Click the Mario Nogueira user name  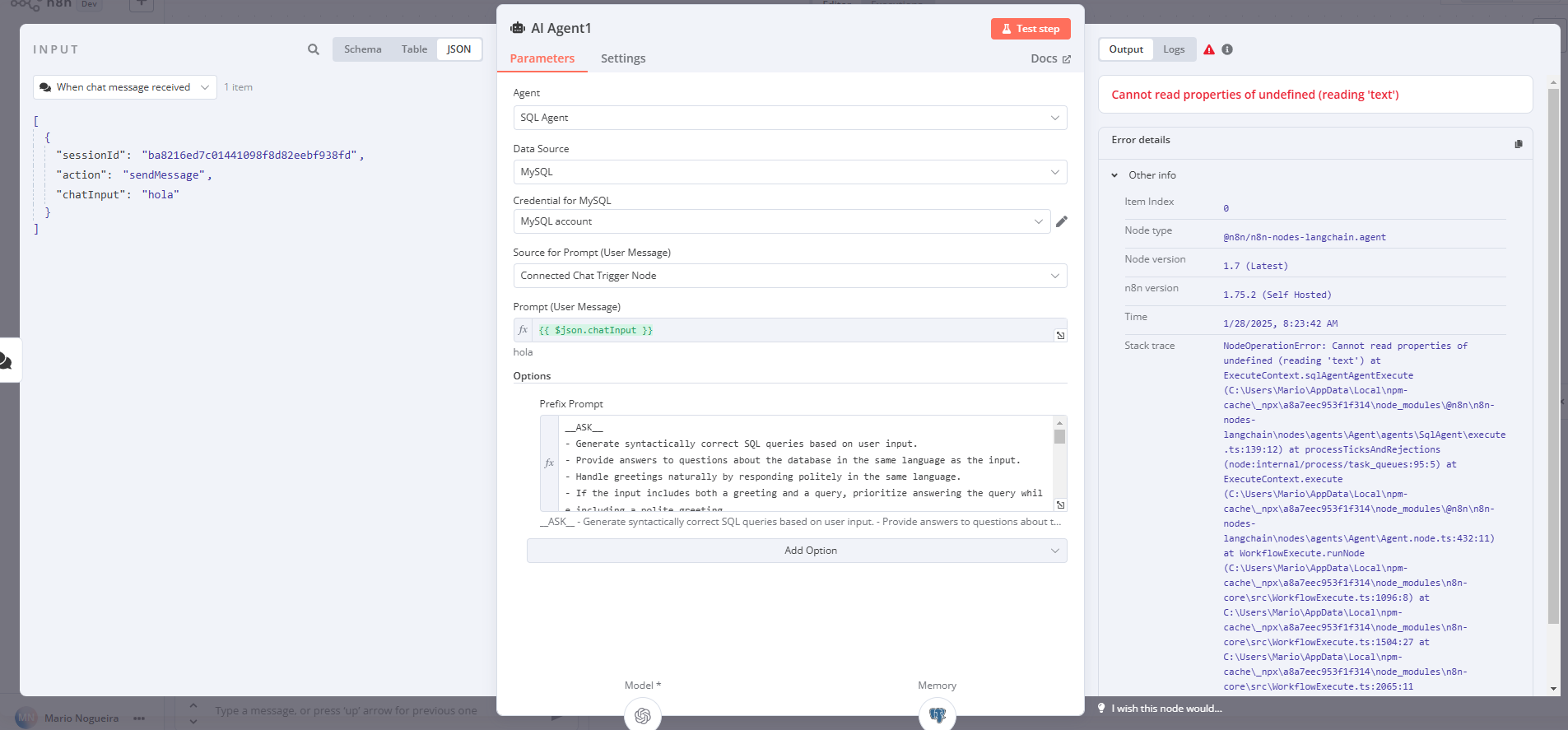[x=81, y=718]
